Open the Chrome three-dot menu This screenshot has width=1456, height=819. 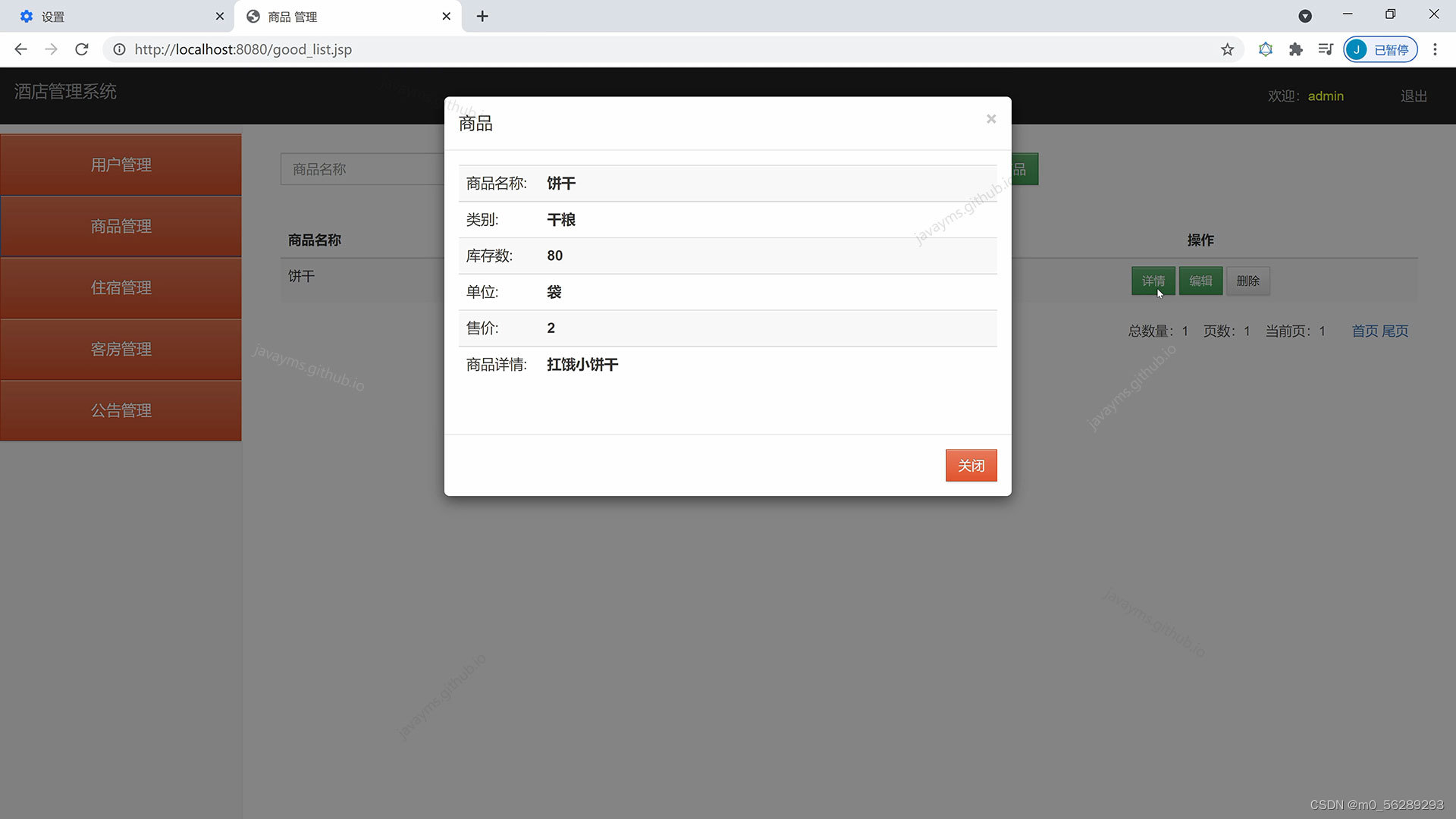pyautogui.click(x=1434, y=49)
